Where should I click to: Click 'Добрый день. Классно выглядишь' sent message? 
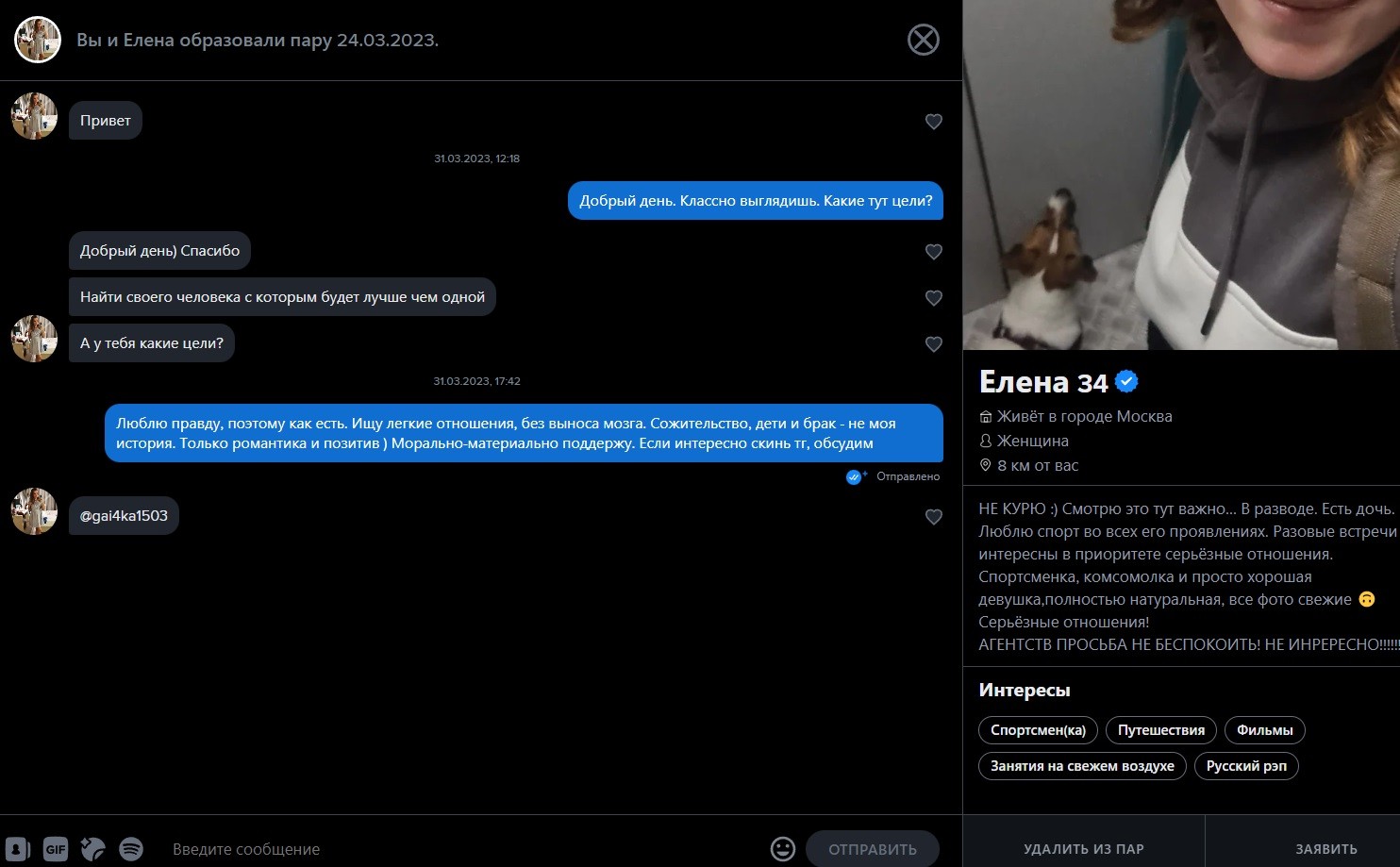click(x=756, y=201)
